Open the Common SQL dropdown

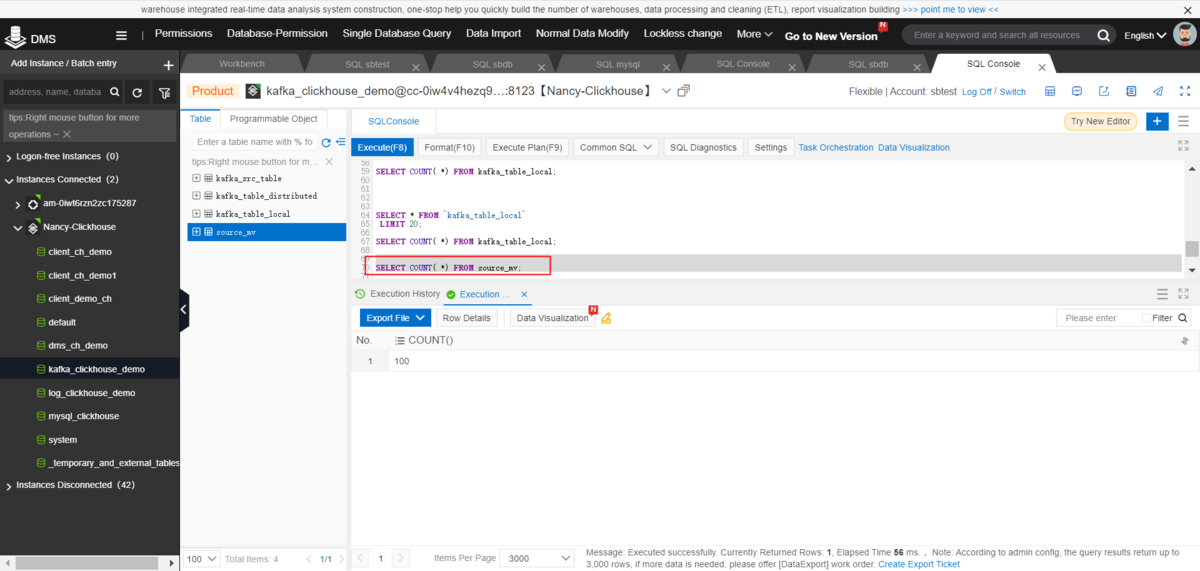pyautogui.click(x=615, y=147)
